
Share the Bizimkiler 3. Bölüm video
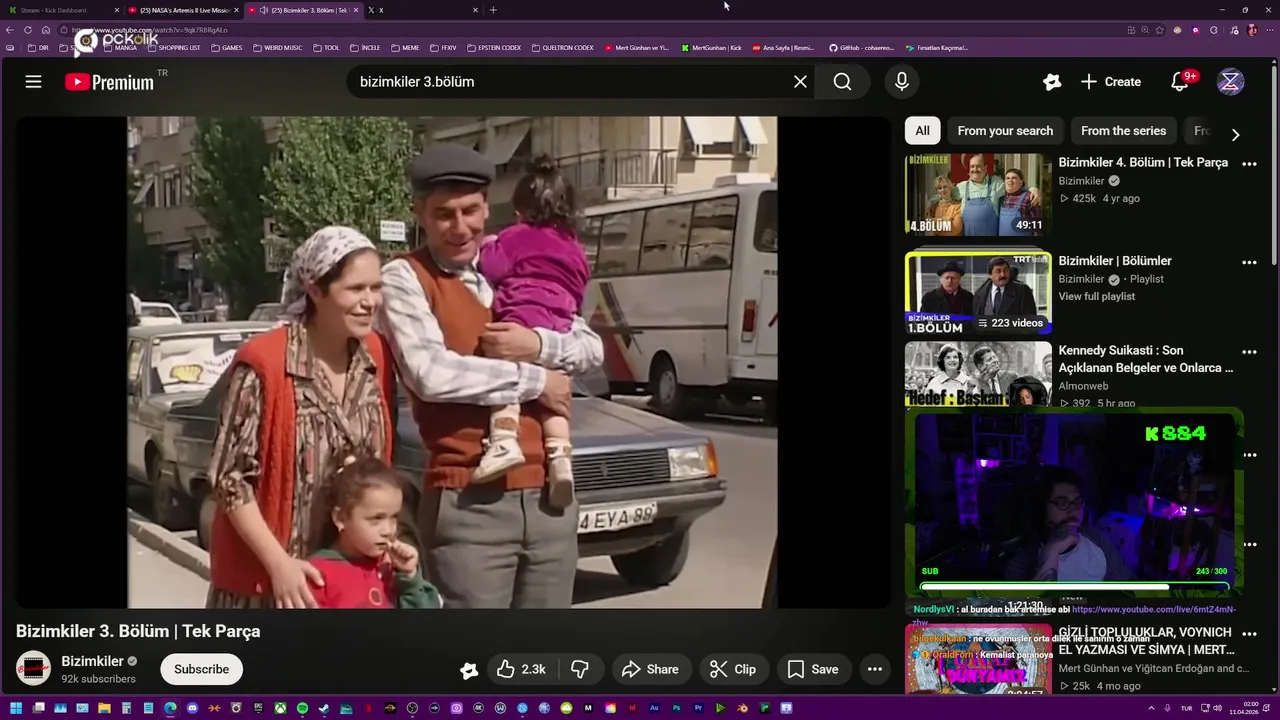click(x=650, y=669)
